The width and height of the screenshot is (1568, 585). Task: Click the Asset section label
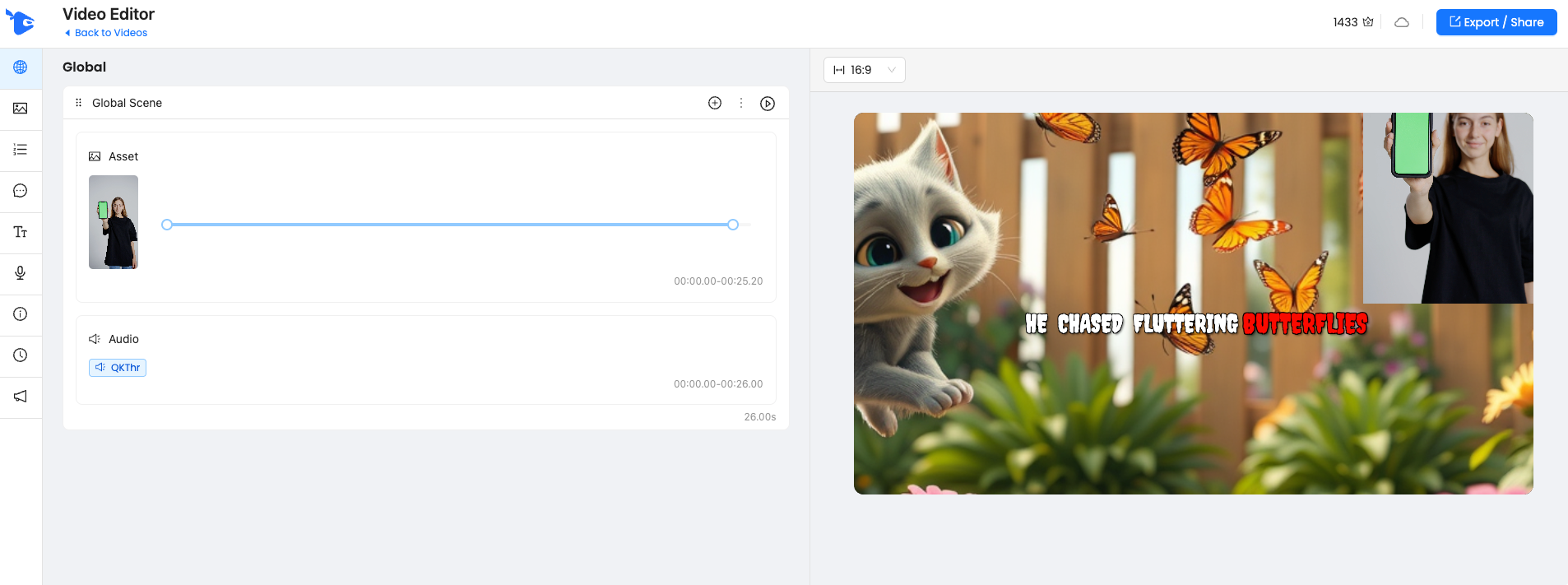(123, 156)
